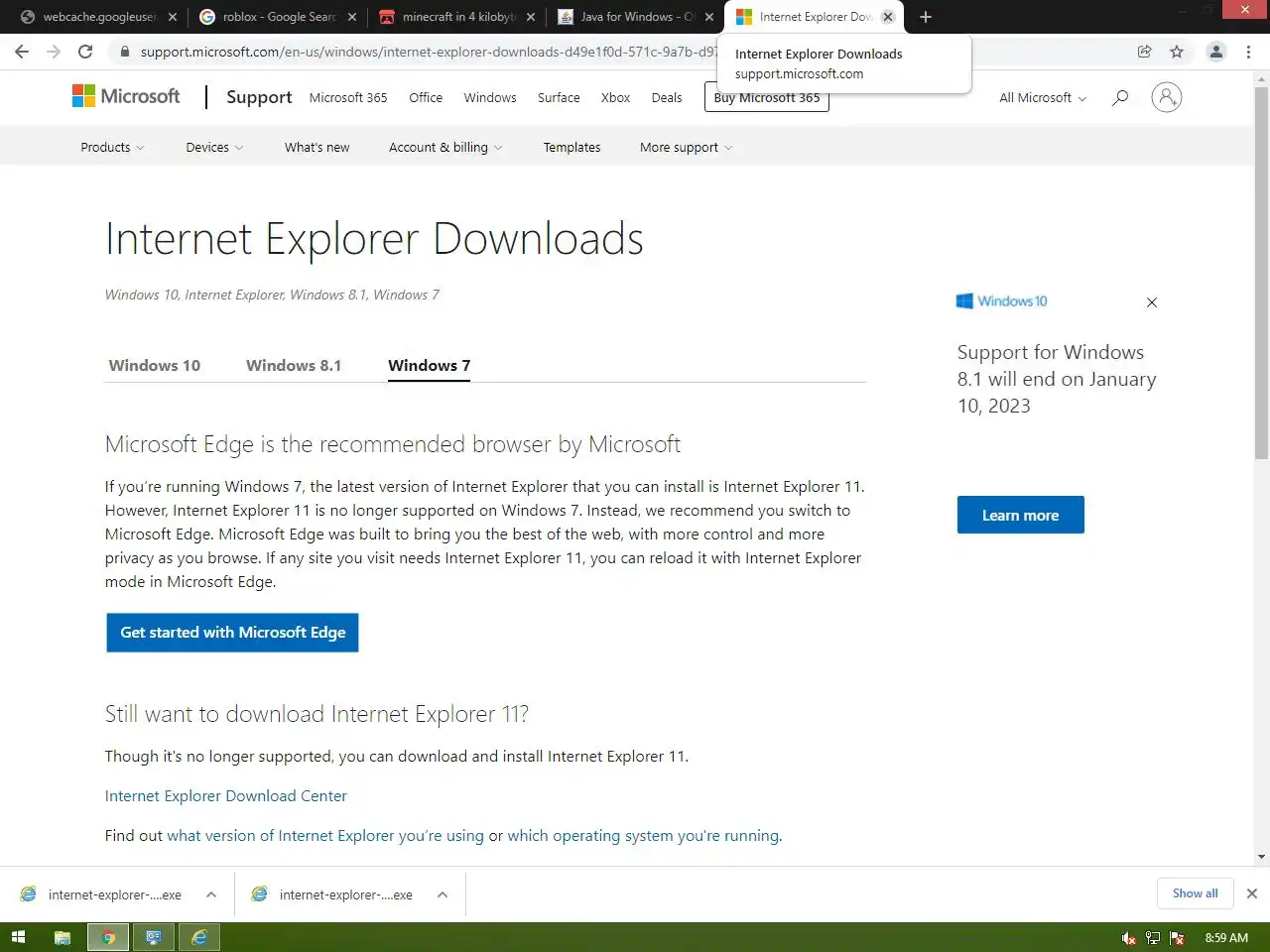Click Show all downloads button
1270x952 pixels.
(1195, 893)
